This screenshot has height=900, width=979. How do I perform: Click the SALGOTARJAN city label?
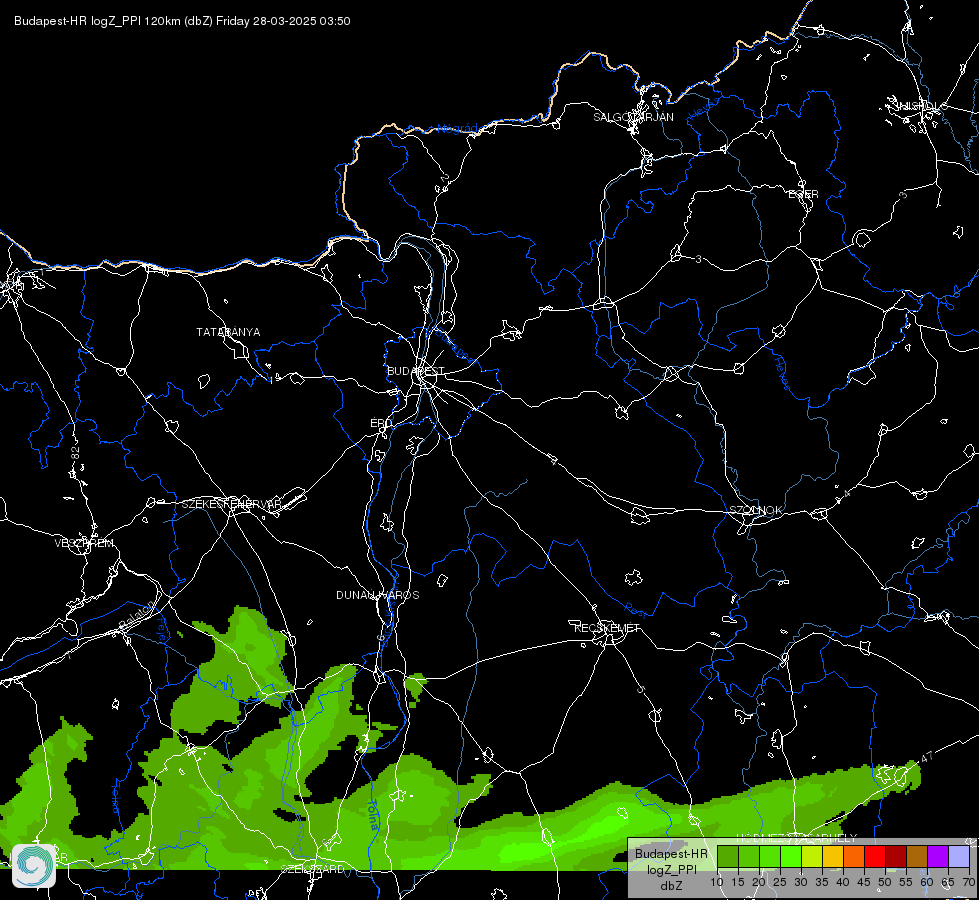click(633, 117)
